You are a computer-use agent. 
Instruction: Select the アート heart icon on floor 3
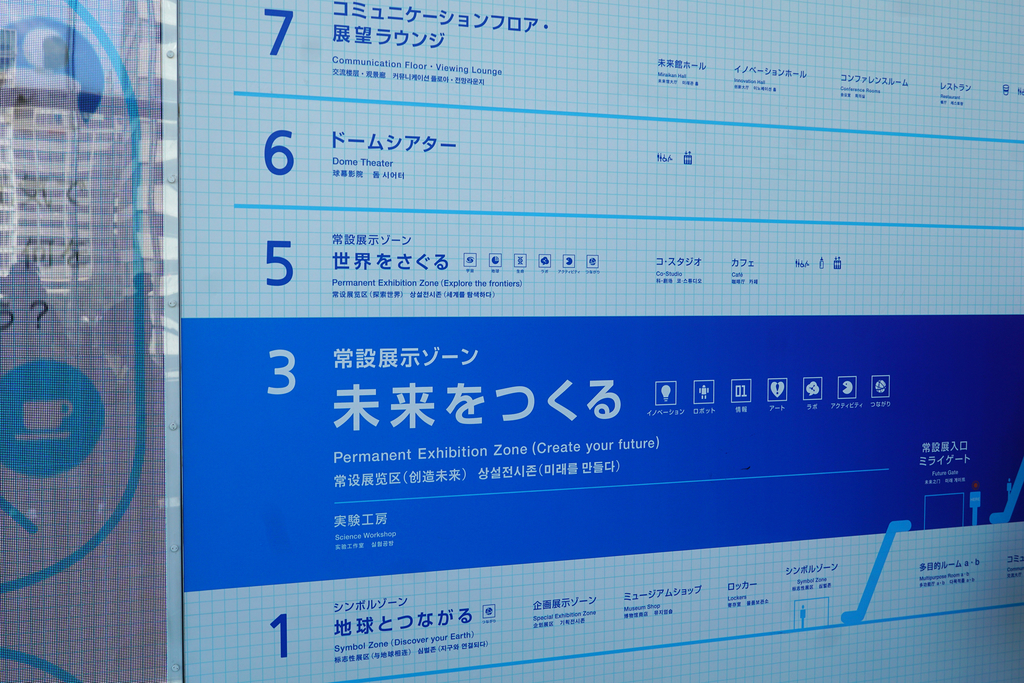coord(776,389)
